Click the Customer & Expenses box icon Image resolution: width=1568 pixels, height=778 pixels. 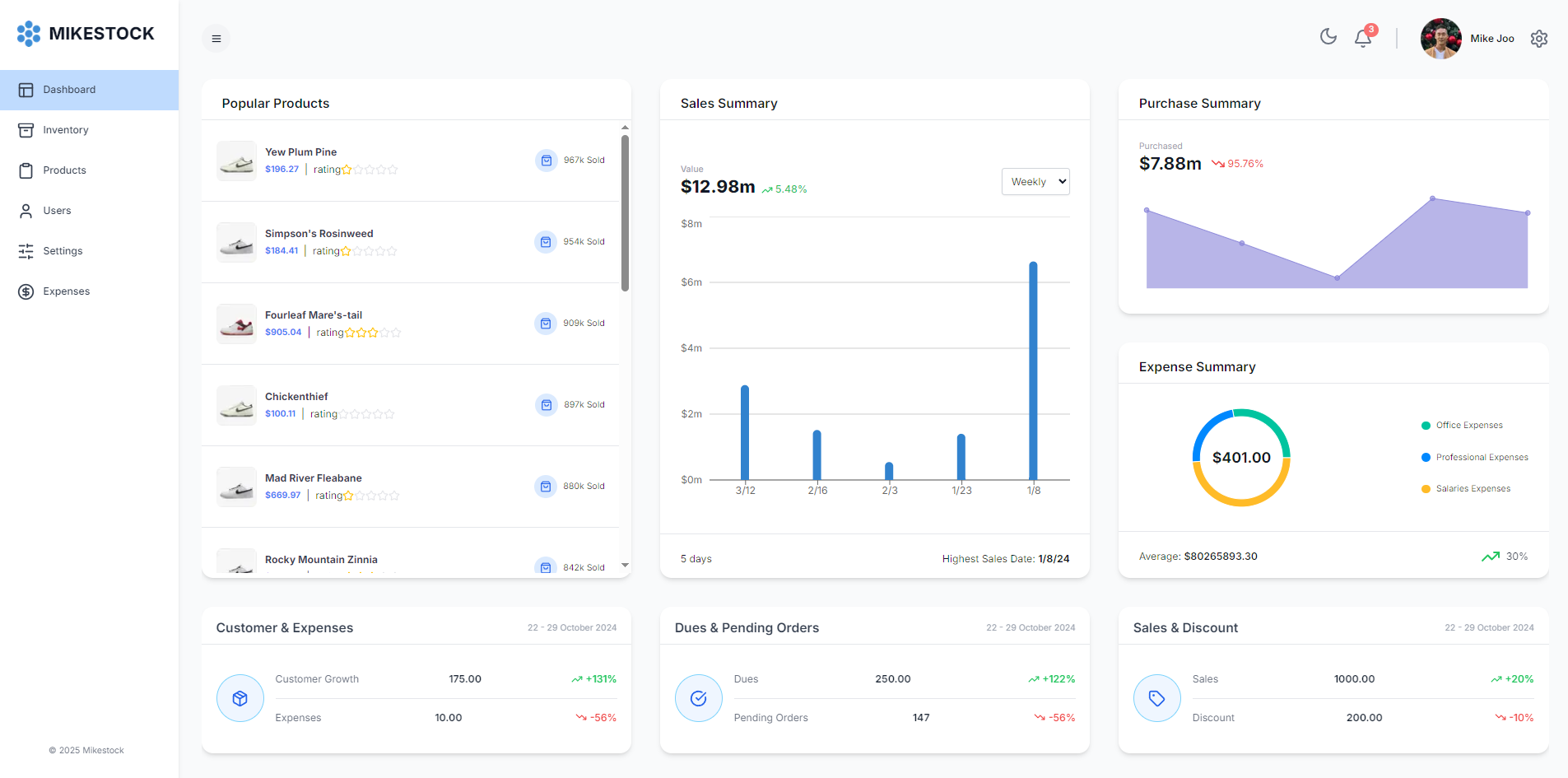click(240, 698)
